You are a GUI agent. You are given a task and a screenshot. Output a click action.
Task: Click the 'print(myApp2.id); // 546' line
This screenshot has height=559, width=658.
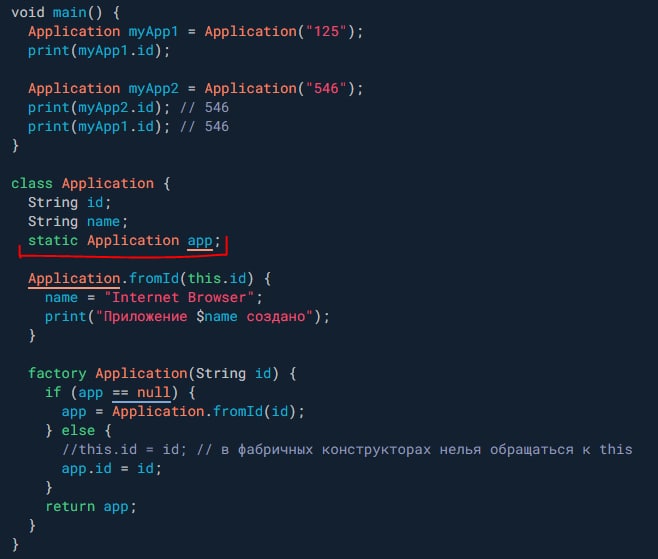pyautogui.click(x=128, y=107)
